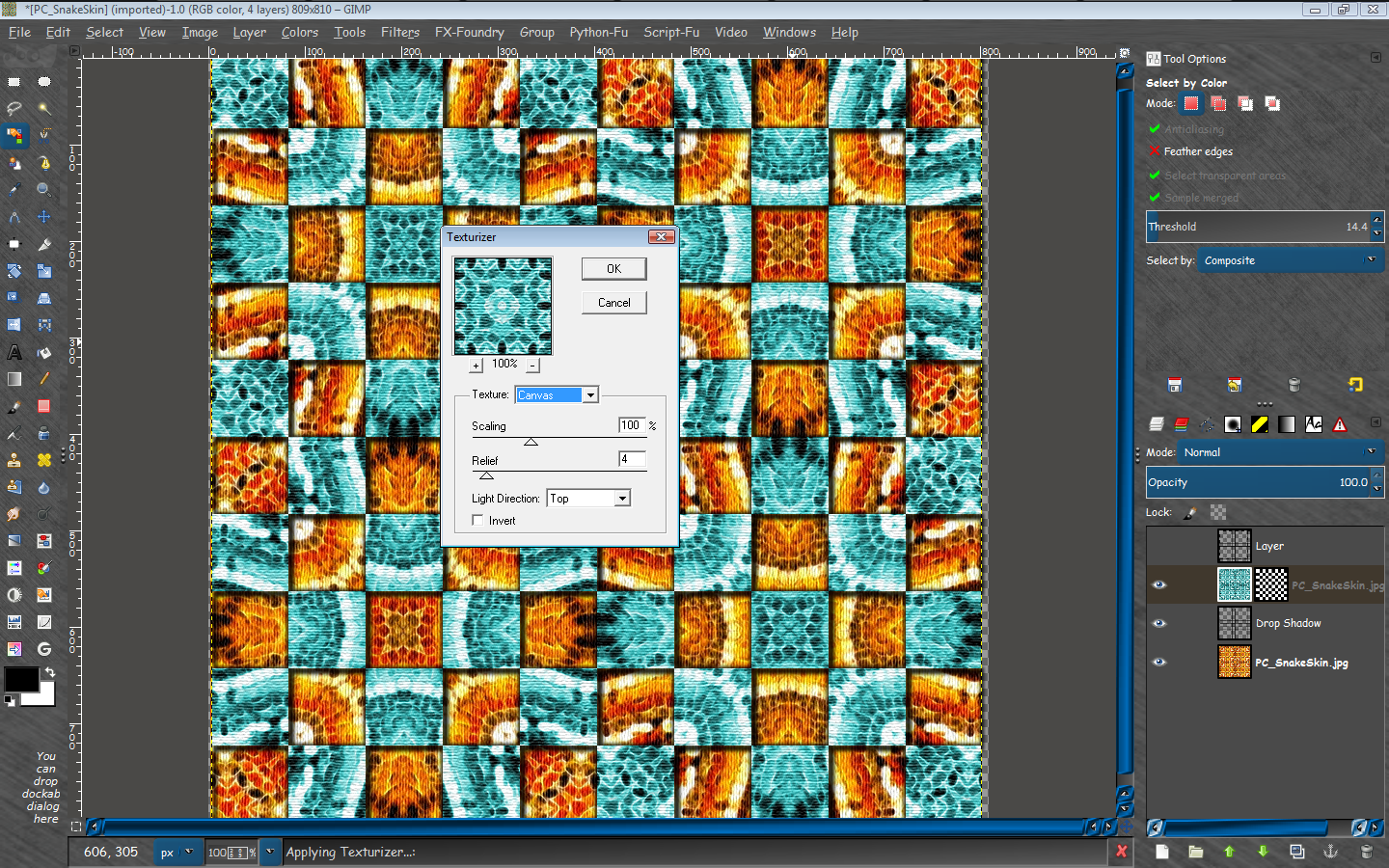This screenshot has height=868, width=1389.
Task: Open the Light Direction dropdown
Action: (588, 498)
